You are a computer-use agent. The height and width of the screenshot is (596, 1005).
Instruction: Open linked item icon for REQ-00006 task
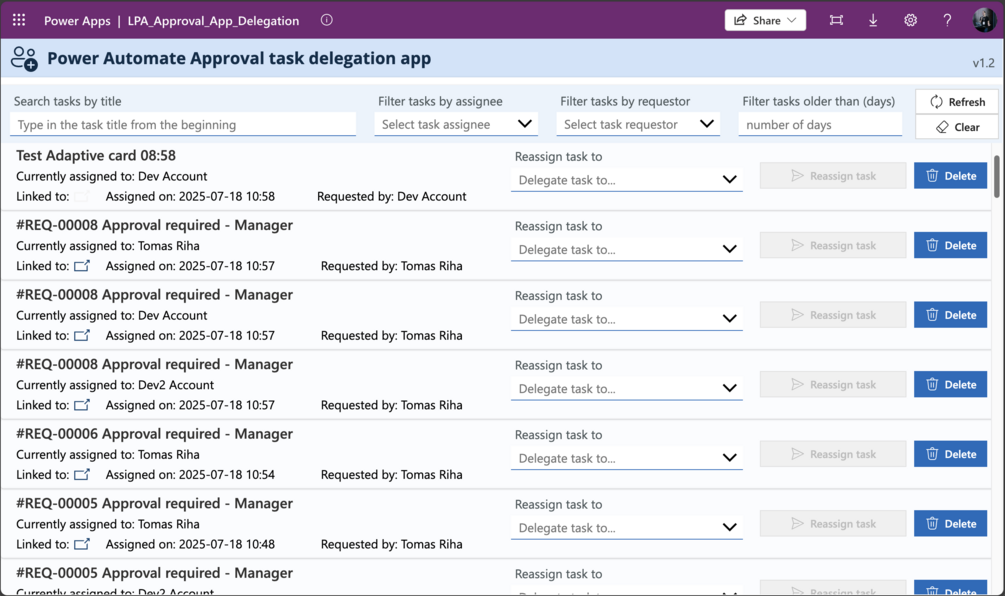click(82, 475)
